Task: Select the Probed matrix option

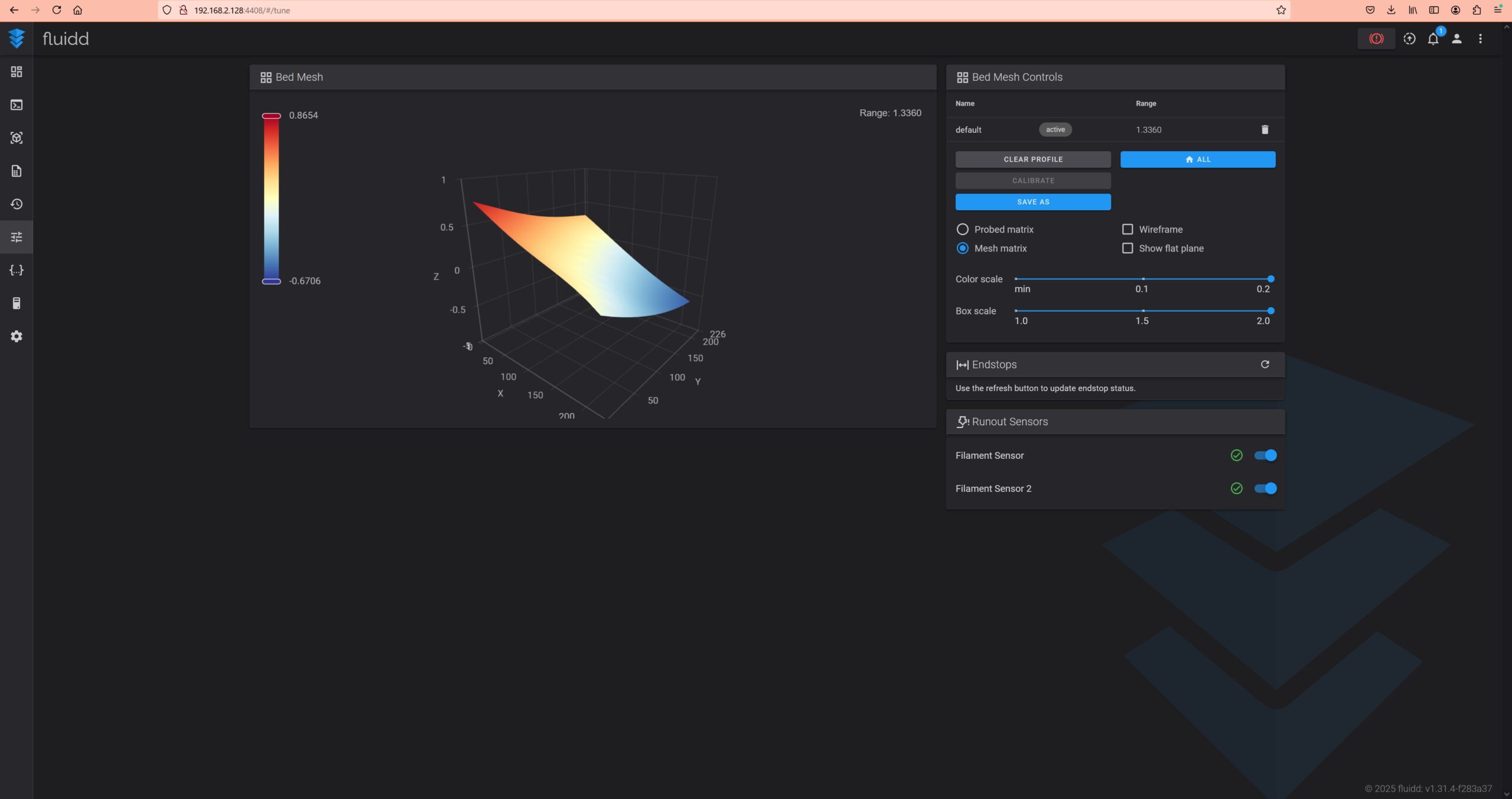Action: [962, 229]
